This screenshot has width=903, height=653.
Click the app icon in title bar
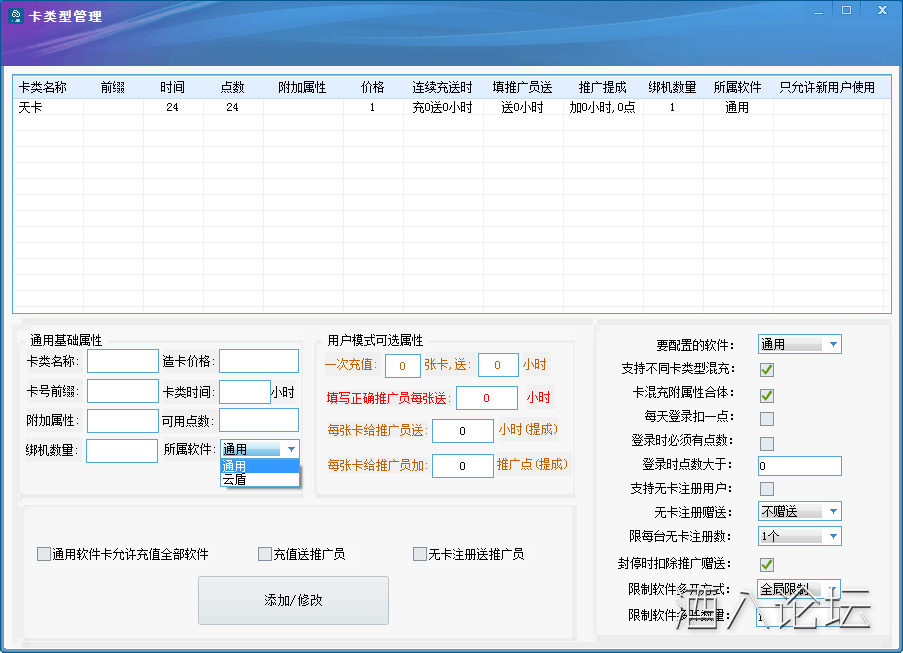point(15,16)
